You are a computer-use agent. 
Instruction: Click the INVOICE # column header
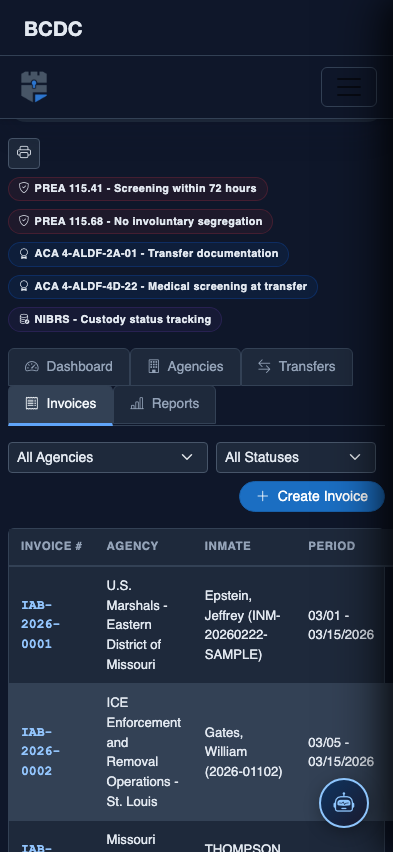52,546
